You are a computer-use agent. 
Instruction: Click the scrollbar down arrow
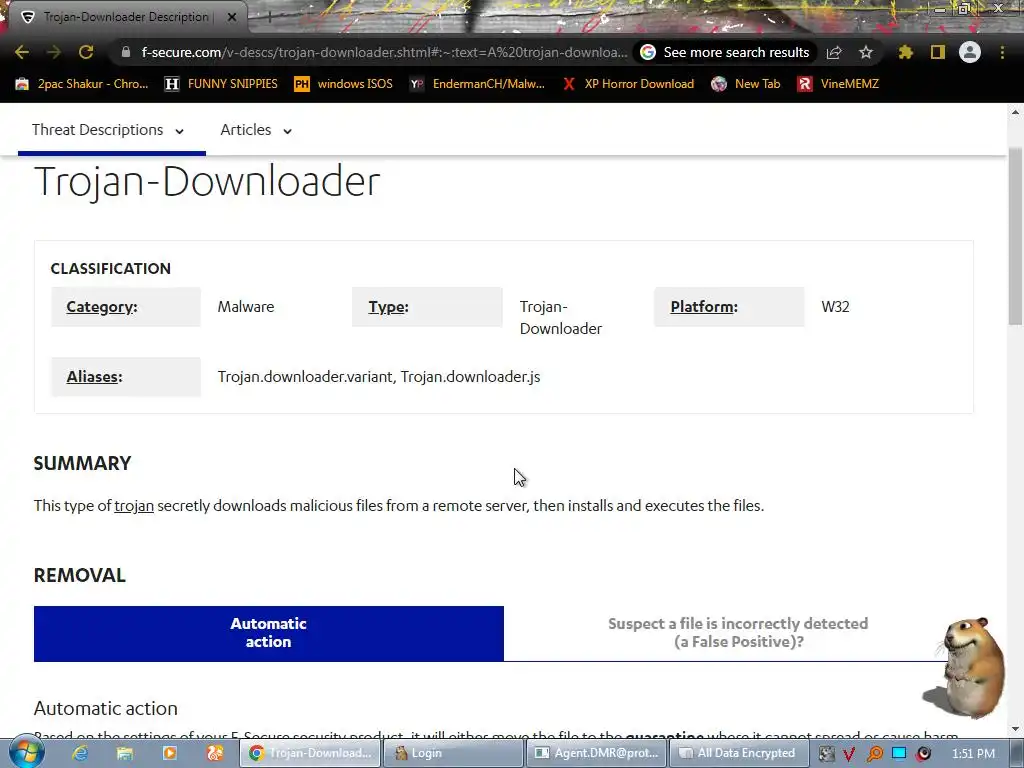pos(1016,729)
